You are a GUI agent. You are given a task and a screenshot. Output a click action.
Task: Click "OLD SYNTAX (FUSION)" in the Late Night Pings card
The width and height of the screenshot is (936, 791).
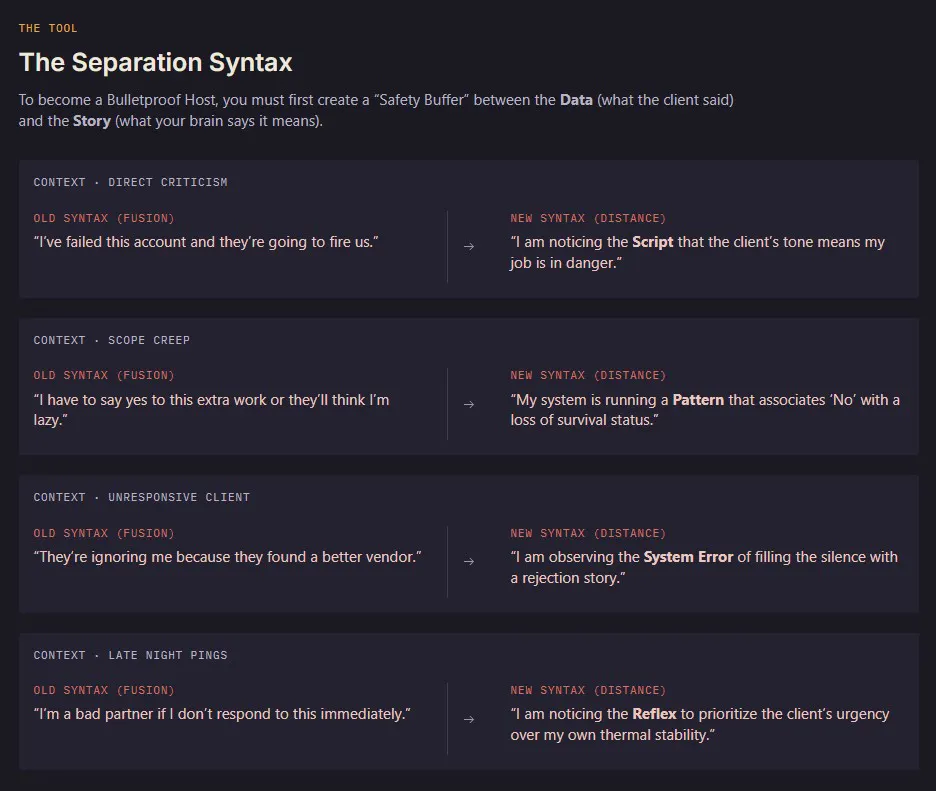coord(104,690)
